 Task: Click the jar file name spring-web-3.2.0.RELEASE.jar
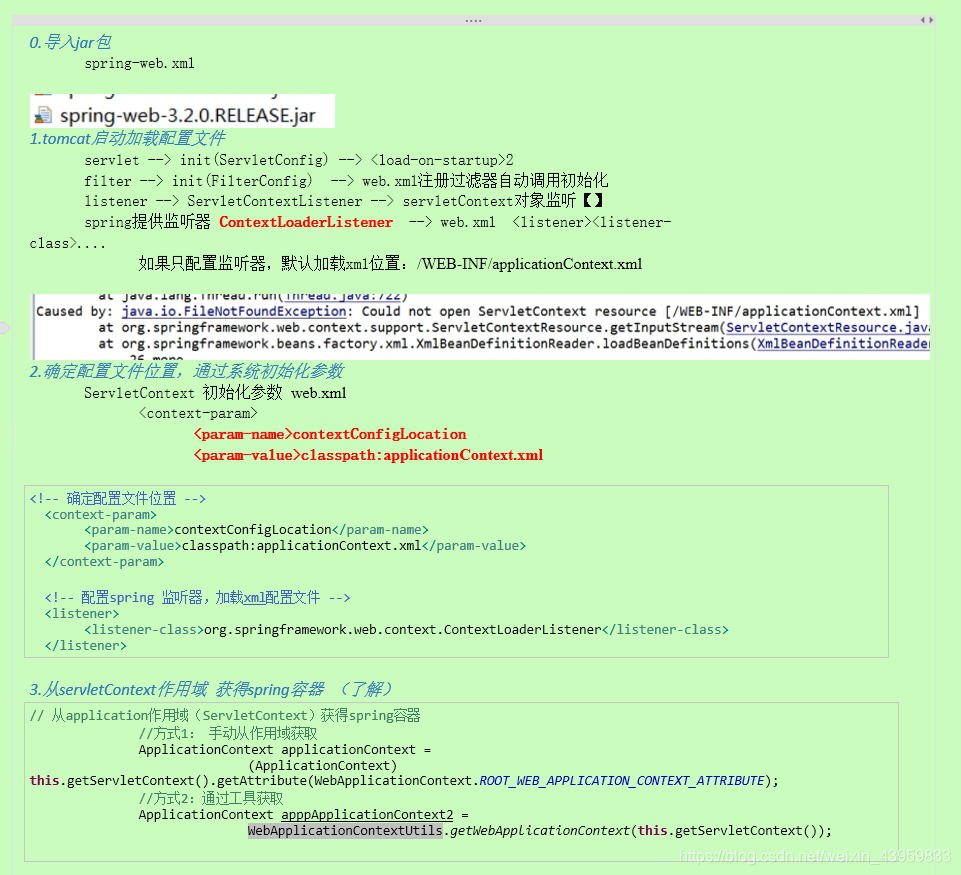(188, 115)
